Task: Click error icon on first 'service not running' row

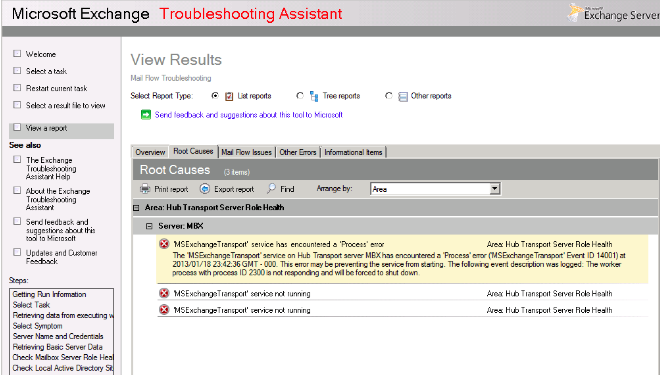Action: point(164,293)
